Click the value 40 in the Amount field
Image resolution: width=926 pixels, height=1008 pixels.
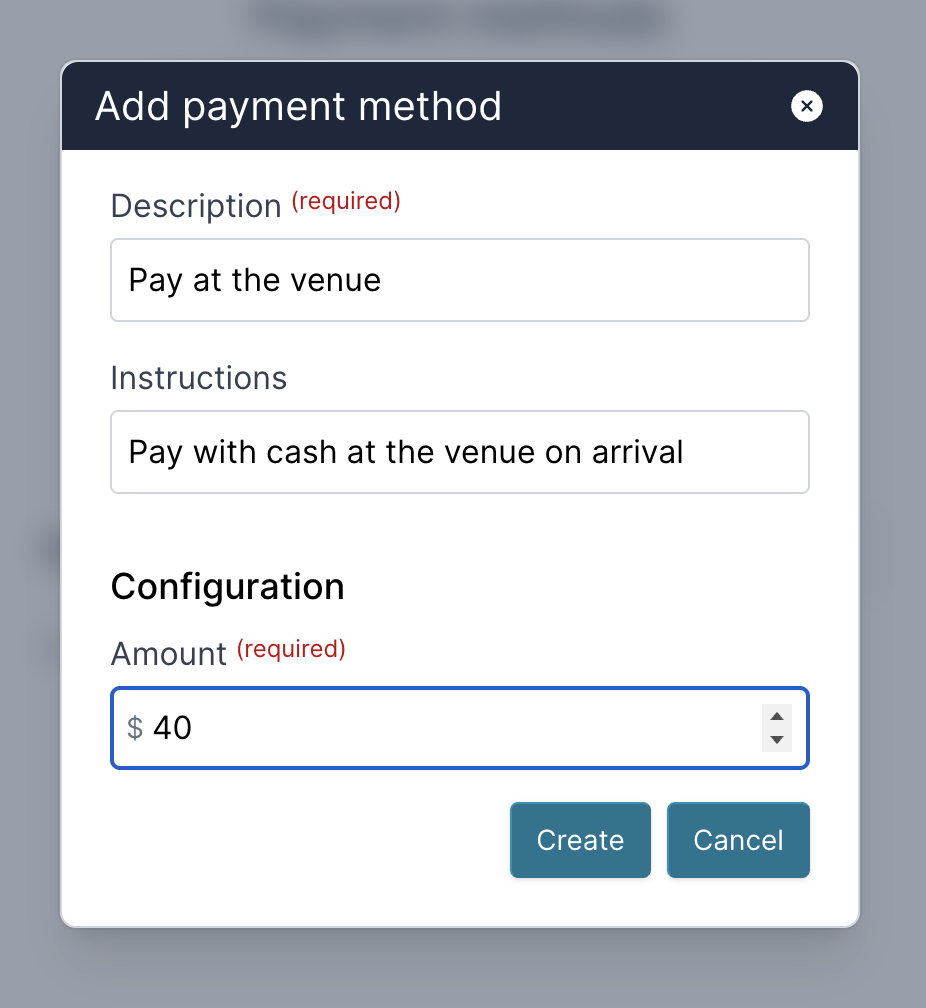[172, 728]
